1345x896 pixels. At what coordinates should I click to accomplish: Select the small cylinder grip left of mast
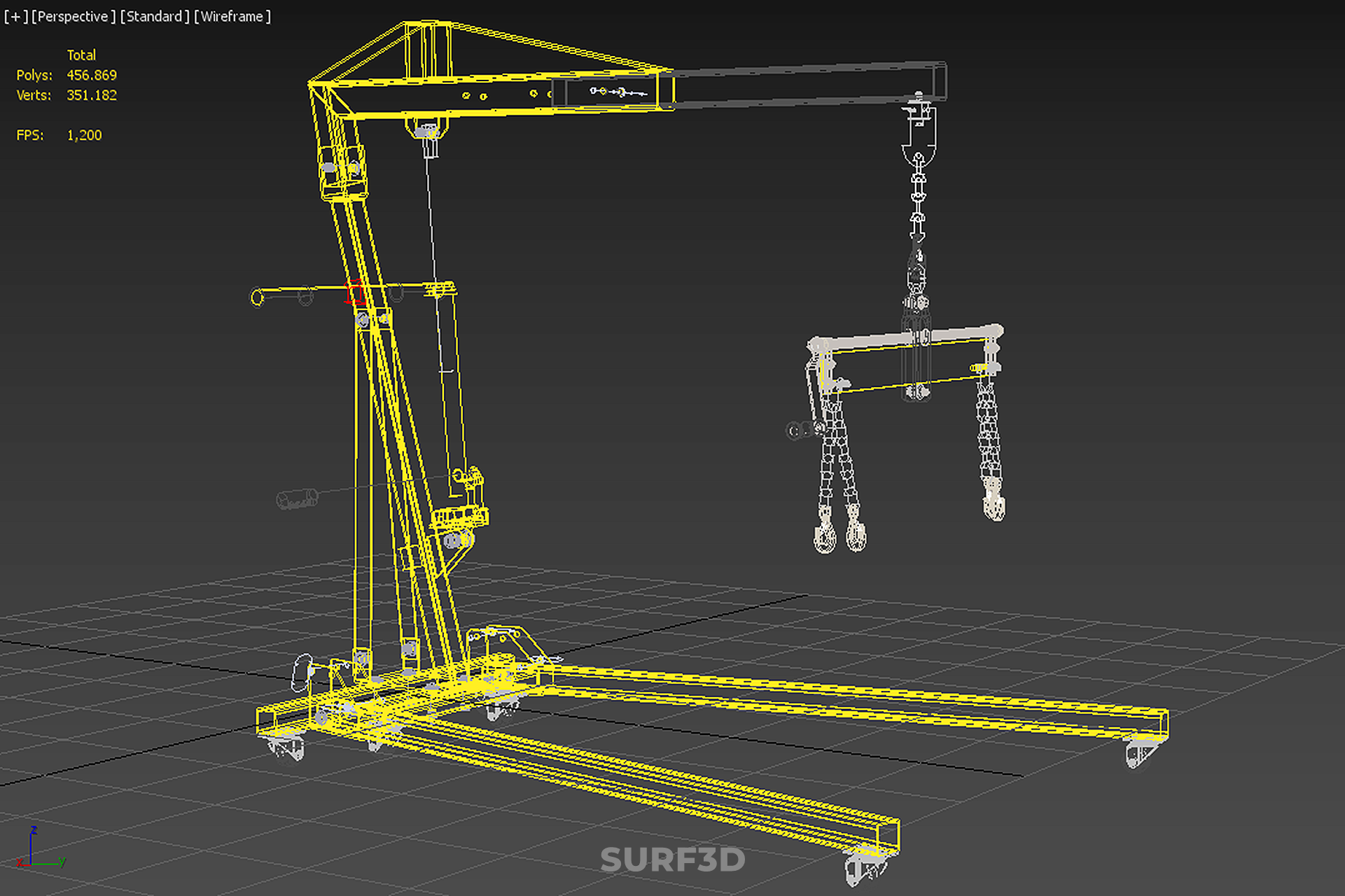point(297,499)
